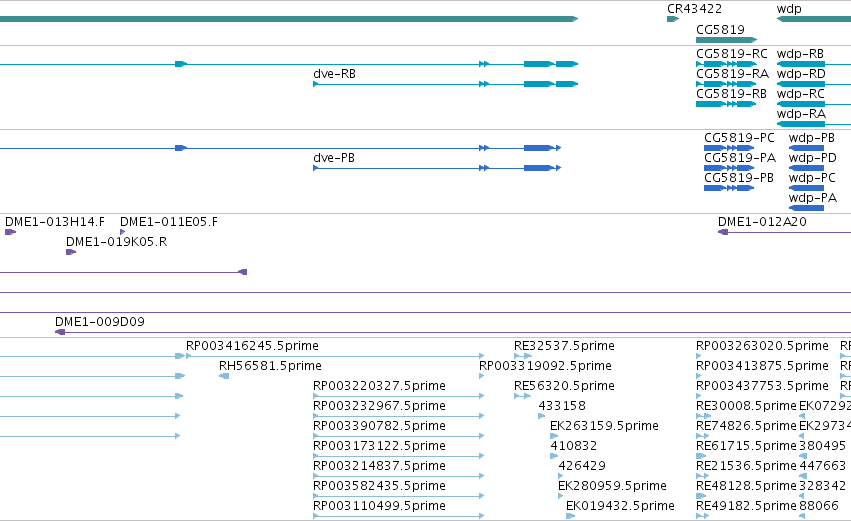The image size is (851, 521).
Task: Select EST feature 88066
Action: coord(802,516)
